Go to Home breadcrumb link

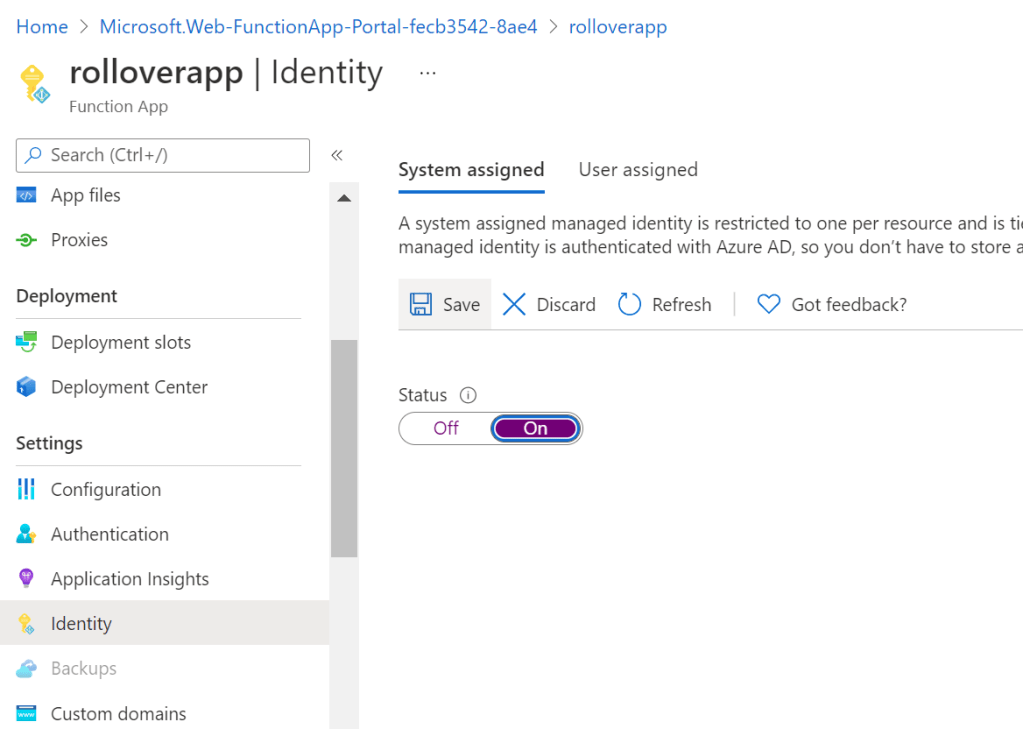[x=42, y=27]
